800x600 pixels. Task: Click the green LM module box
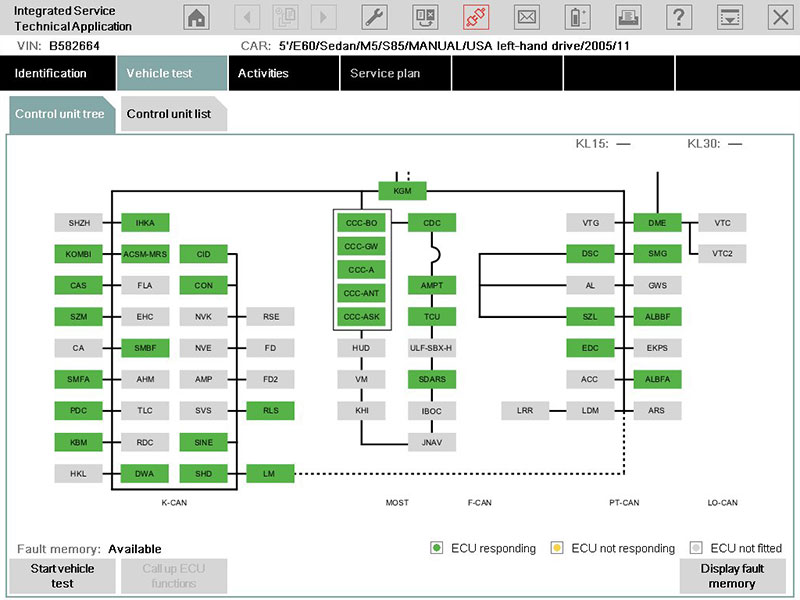pyautogui.click(x=269, y=474)
